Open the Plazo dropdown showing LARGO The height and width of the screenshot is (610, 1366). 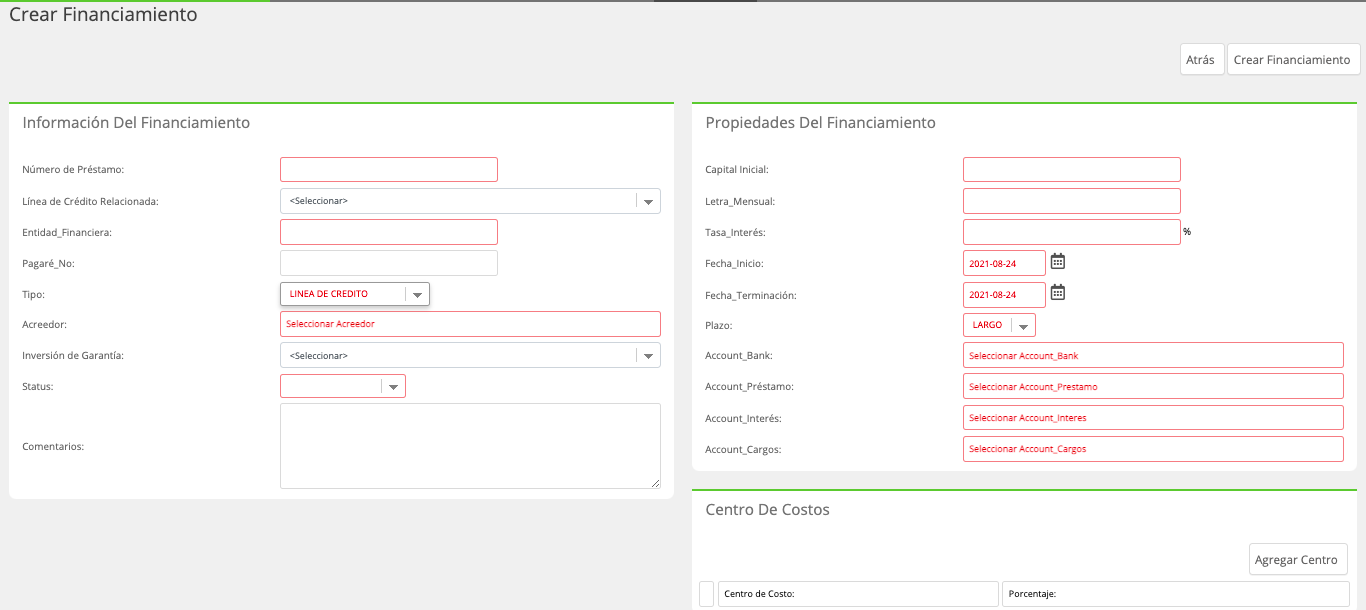(x=999, y=325)
